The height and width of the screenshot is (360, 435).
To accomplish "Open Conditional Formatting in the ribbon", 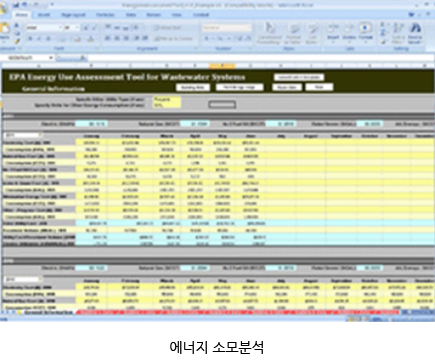I will tap(270, 33).
